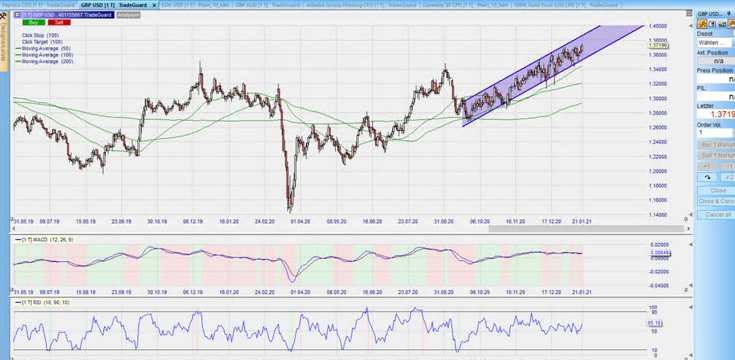
Task: Select Moving Average (100) legend entry
Action: (45, 55)
